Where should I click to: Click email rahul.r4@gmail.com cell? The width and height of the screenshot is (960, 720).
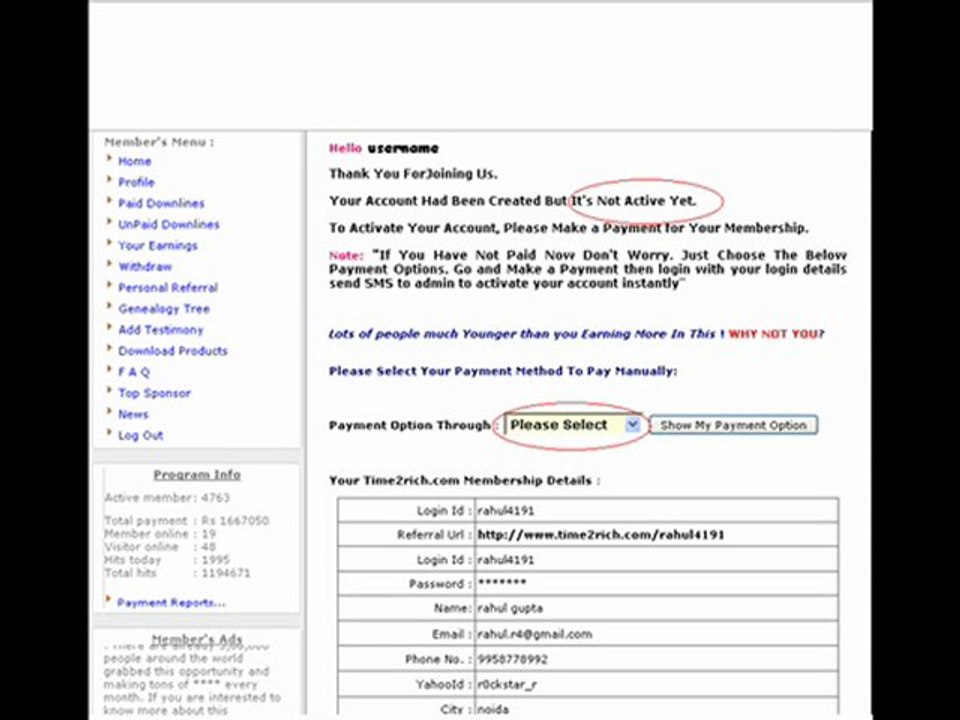point(534,634)
